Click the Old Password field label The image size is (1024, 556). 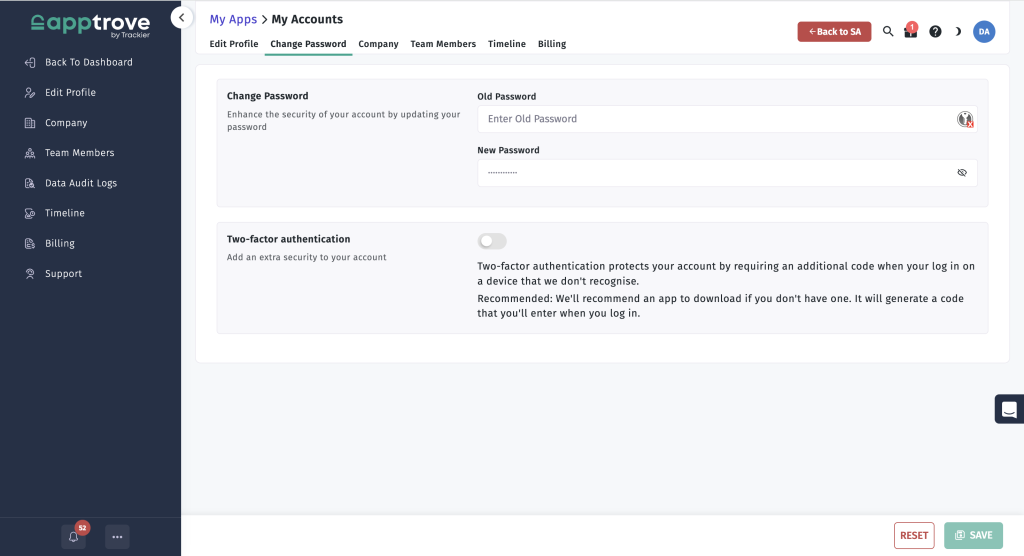click(x=507, y=97)
